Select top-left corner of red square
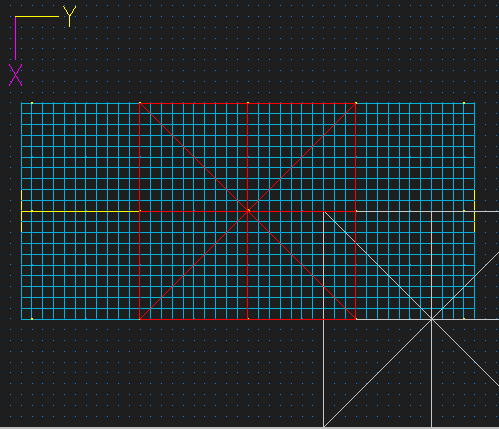This screenshot has width=499, height=429. coord(140,103)
